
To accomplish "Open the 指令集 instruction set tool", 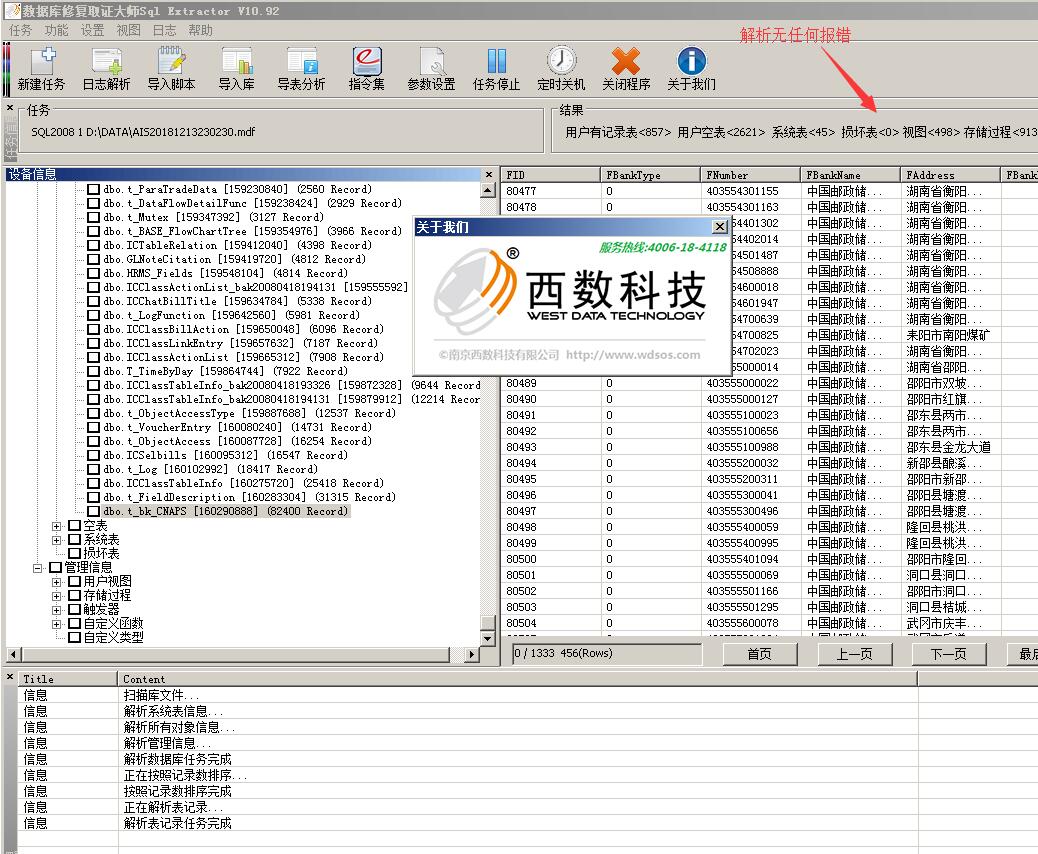I will [x=367, y=69].
